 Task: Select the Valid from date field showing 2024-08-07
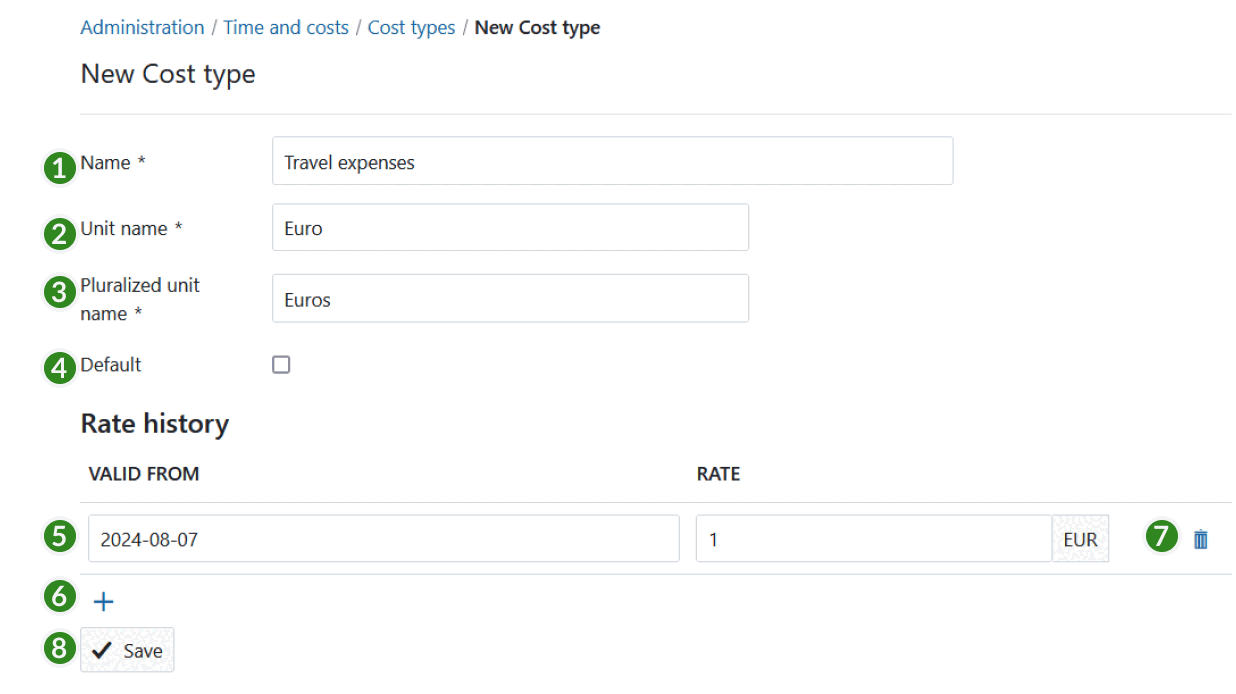[384, 538]
